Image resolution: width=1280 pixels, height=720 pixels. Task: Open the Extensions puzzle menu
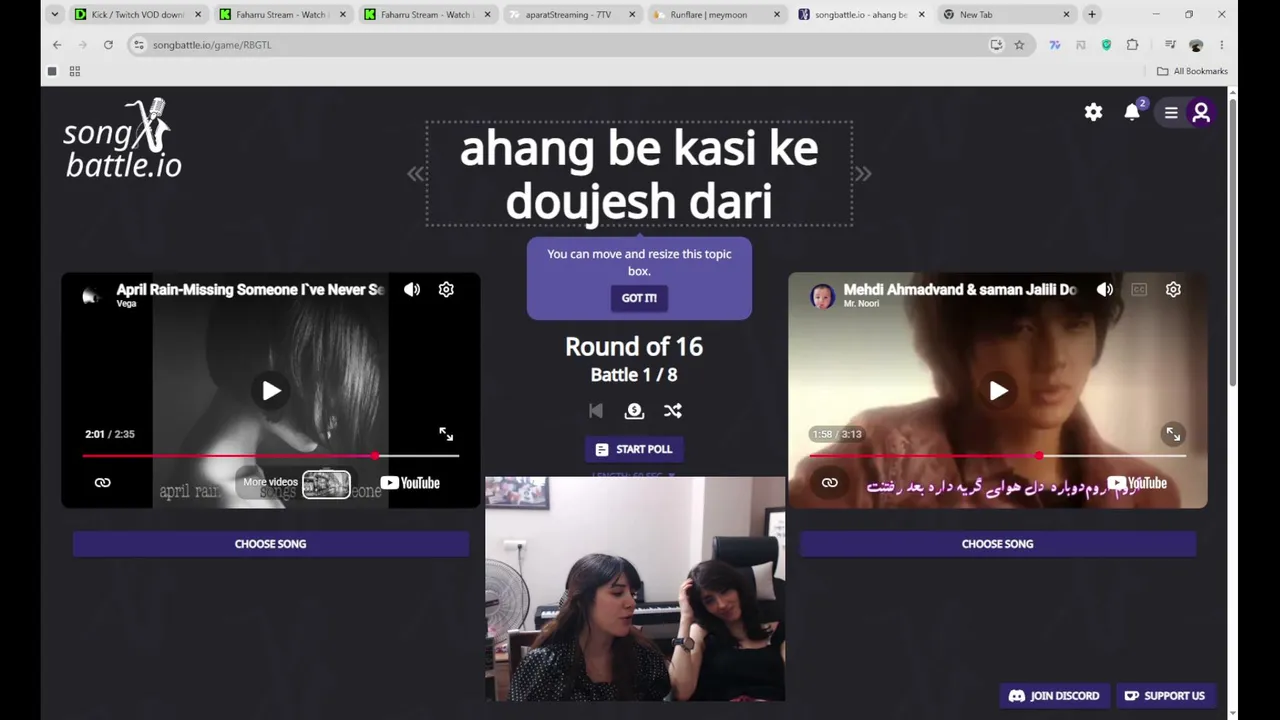pos(1132,45)
